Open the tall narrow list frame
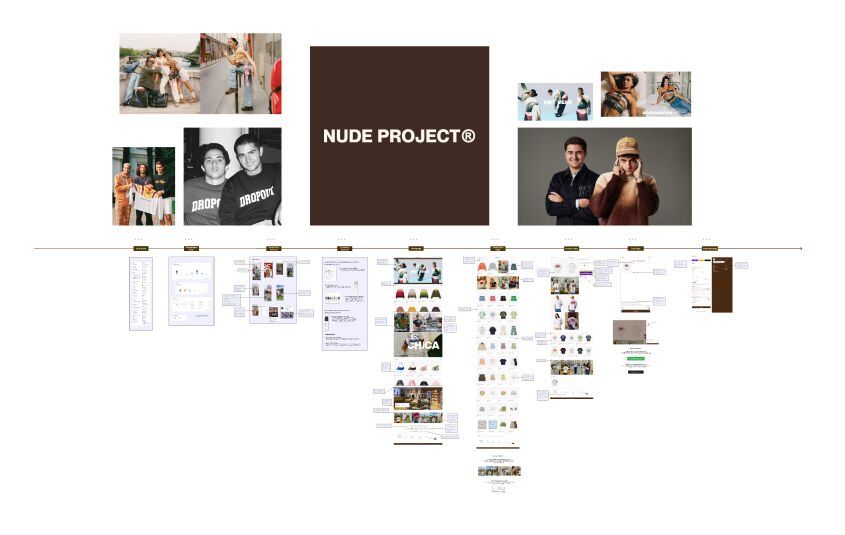 (x=141, y=294)
